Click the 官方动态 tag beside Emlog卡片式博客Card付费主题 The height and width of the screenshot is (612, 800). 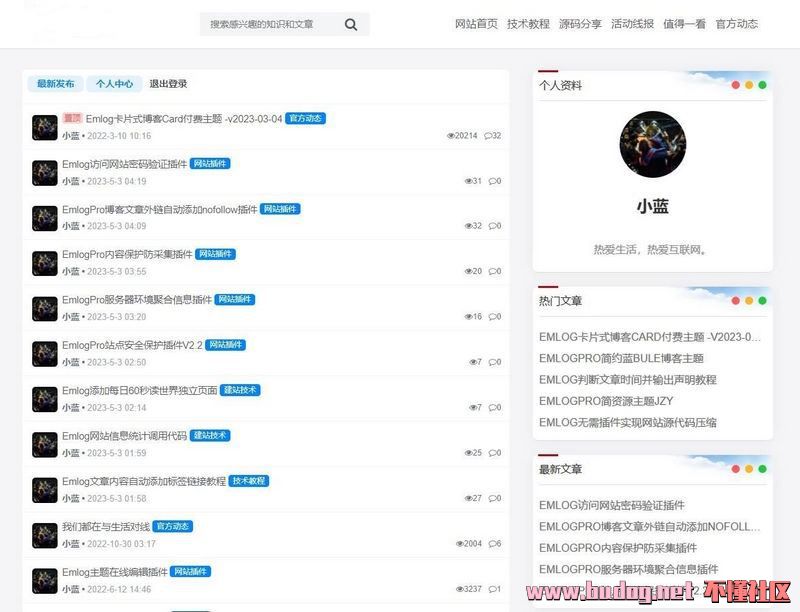(305, 118)
